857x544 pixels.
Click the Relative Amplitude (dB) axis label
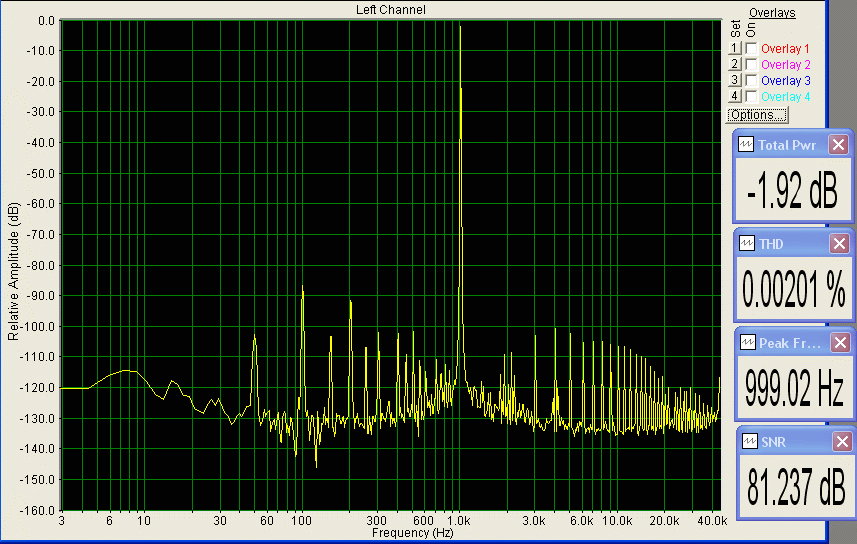click(x=13, y=271)
